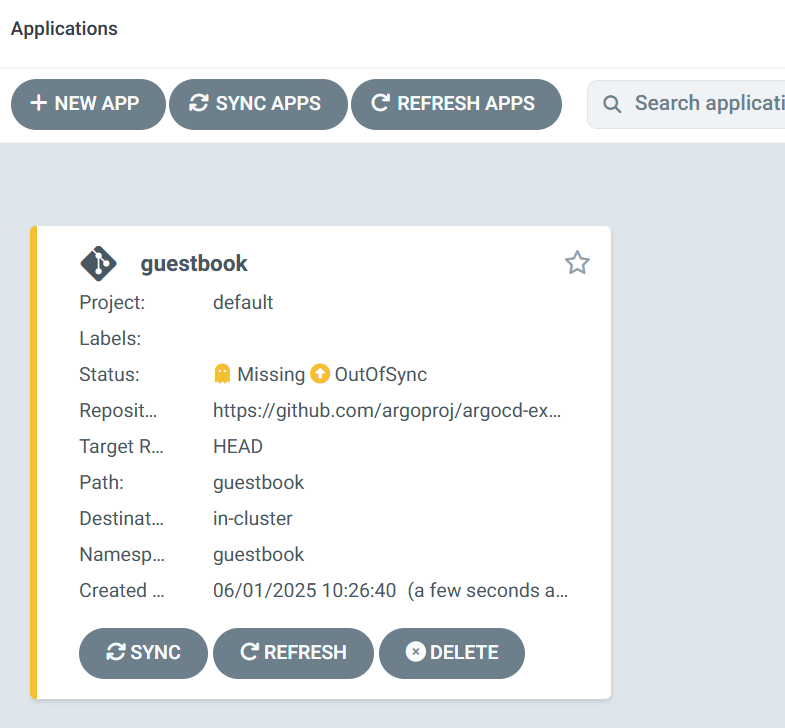Click the Applications page heading
Screen dimensions: 785x728
[64, 29]
